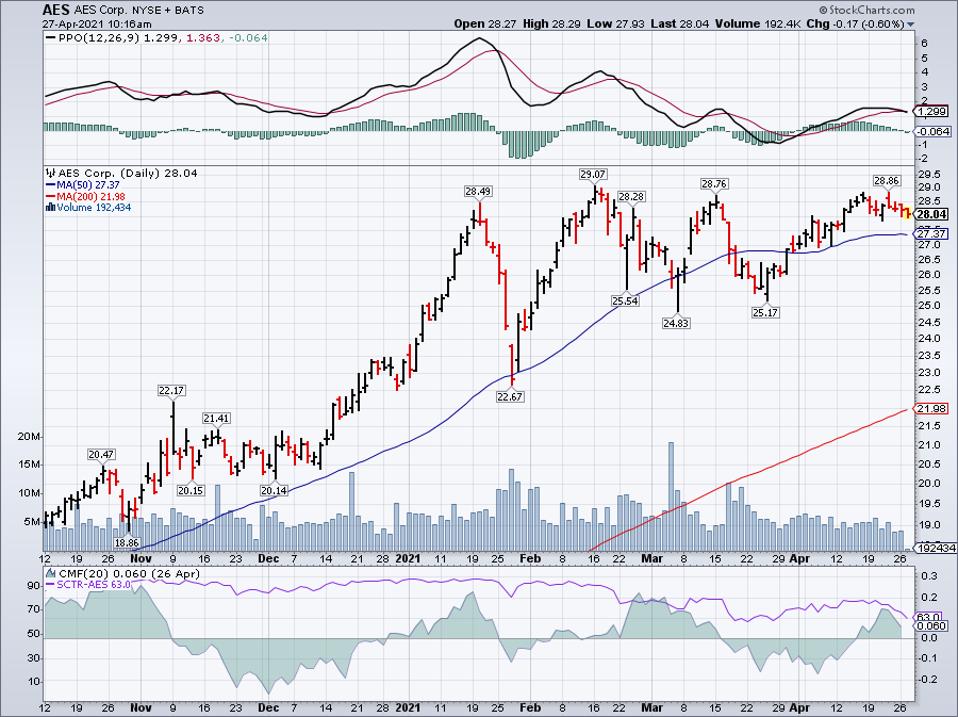Click the -0.064 histogram axis tag
The image size is (958, 717).
(932, 131)
